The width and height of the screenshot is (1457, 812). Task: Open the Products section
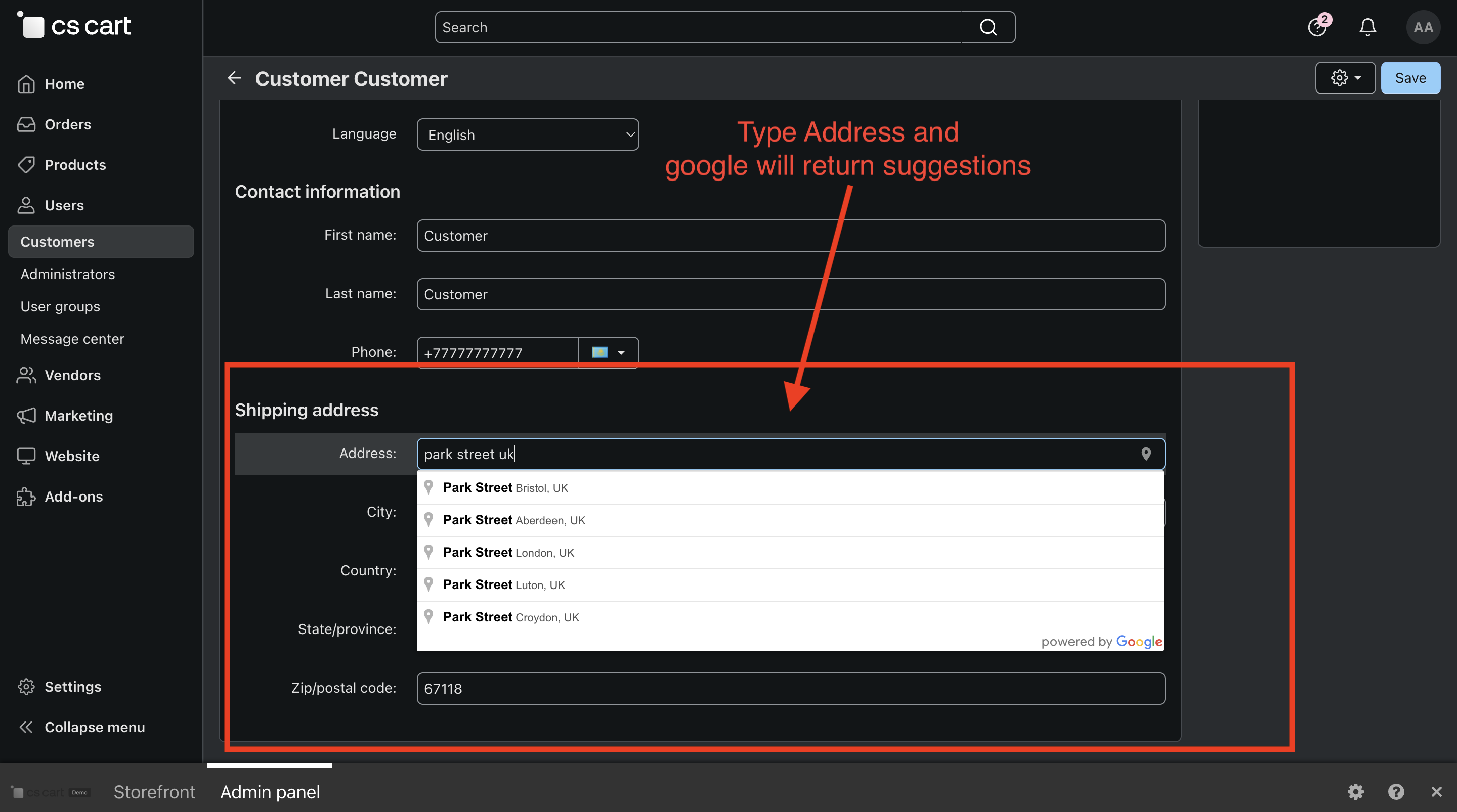click(75, 164)
